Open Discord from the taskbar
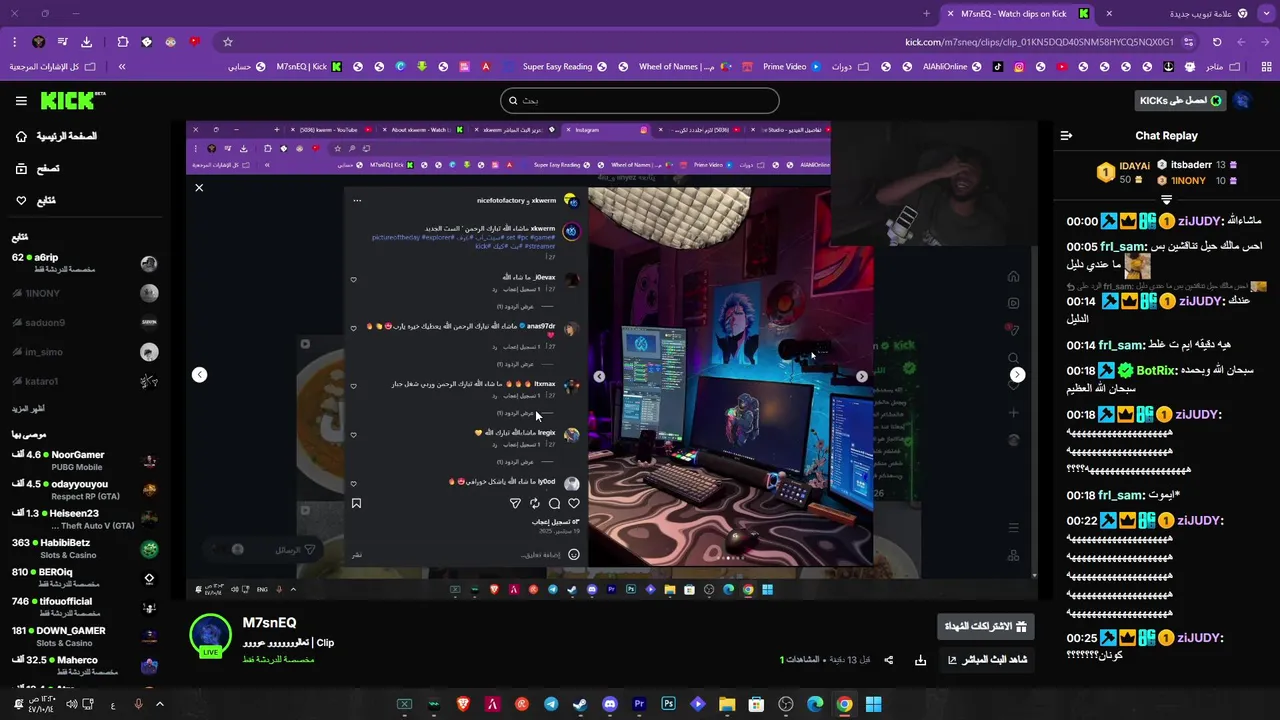The width and height of the screenshot is (1280, 720). (x=610, y=704)
